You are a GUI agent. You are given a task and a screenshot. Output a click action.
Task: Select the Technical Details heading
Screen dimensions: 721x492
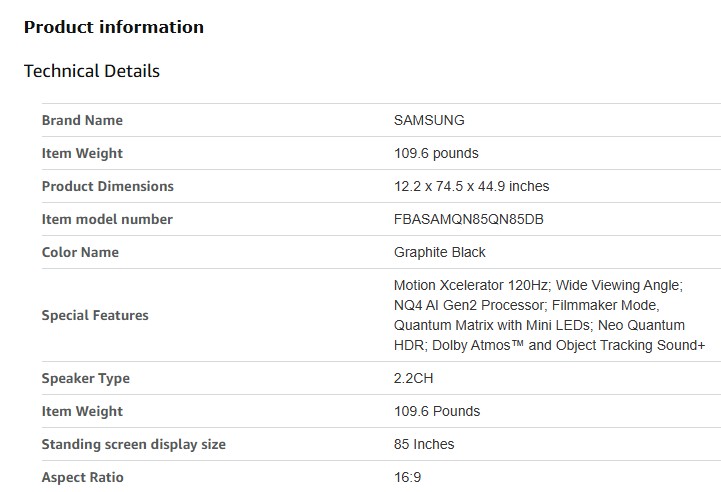coord(91,71)
